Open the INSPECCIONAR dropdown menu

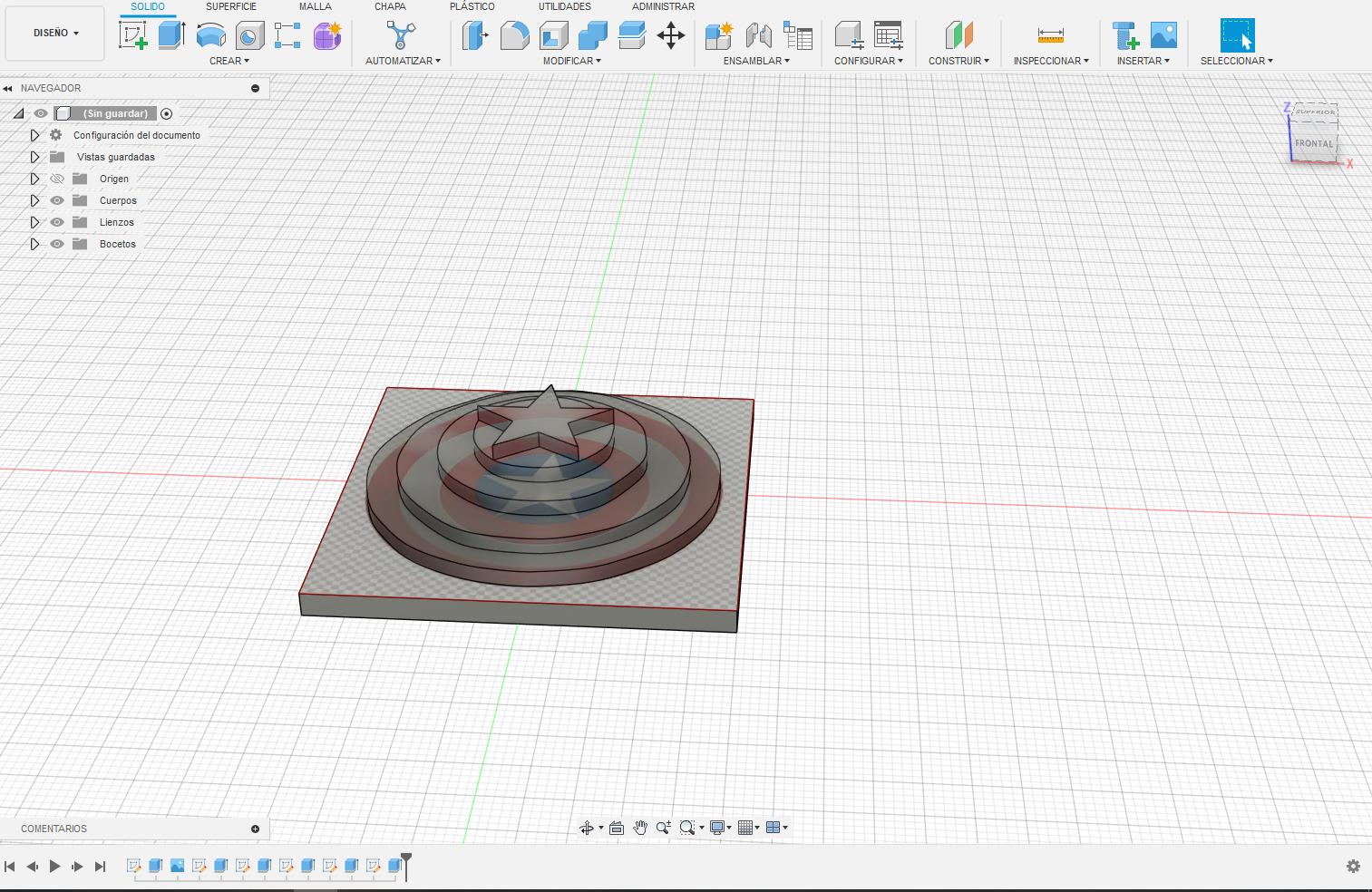1051,61
